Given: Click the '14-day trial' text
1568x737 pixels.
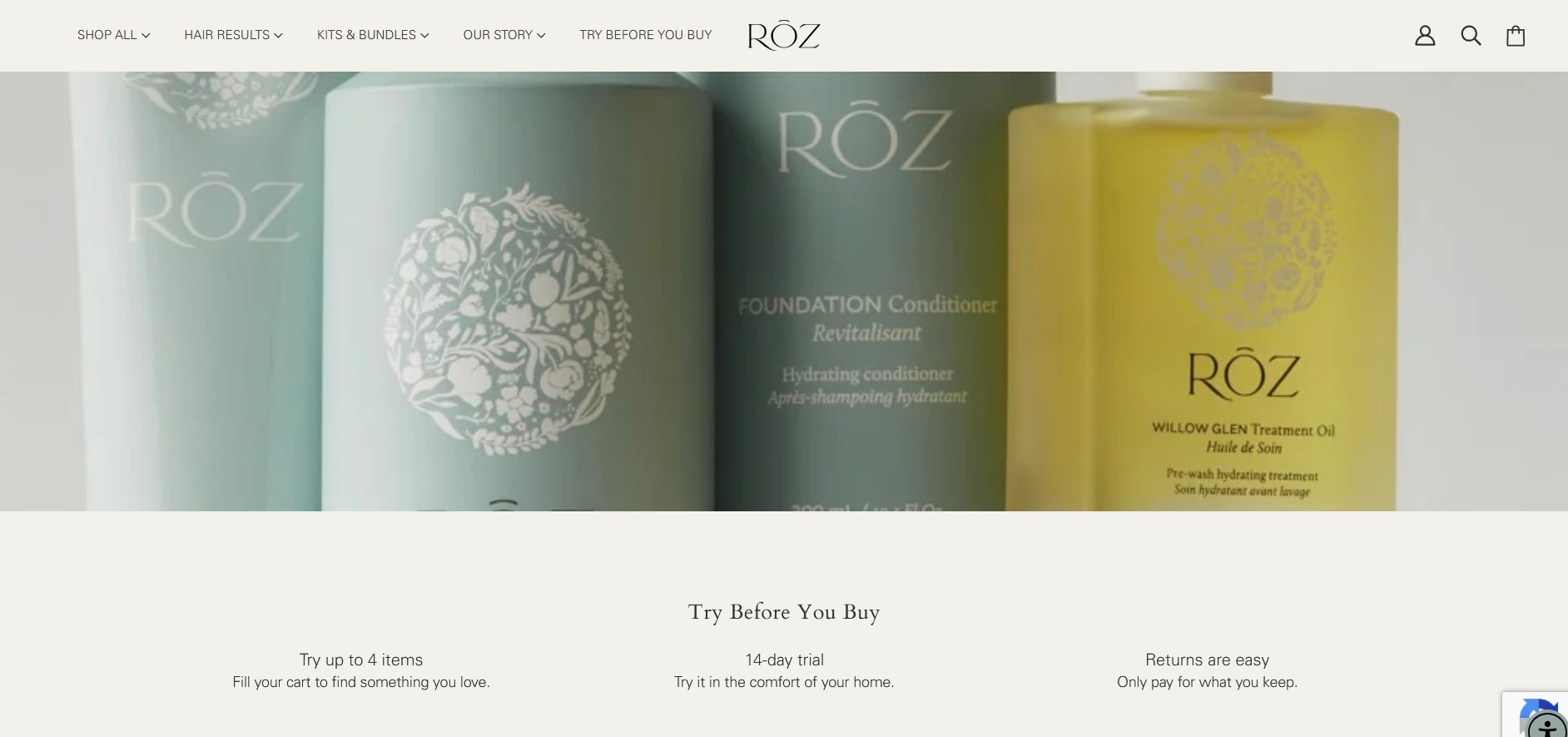Looking at the screenshot, I should click(x=784, y=660).
